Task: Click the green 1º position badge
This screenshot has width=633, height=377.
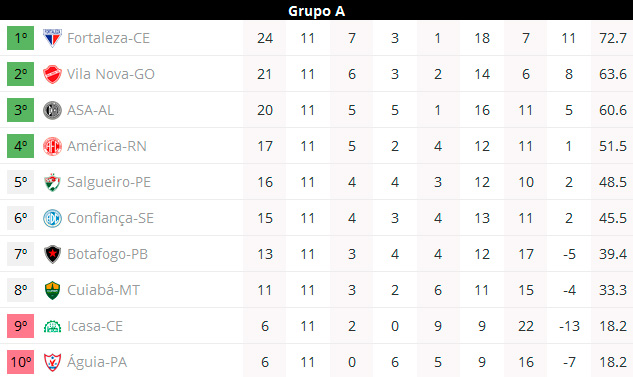Action: [21, 38]
